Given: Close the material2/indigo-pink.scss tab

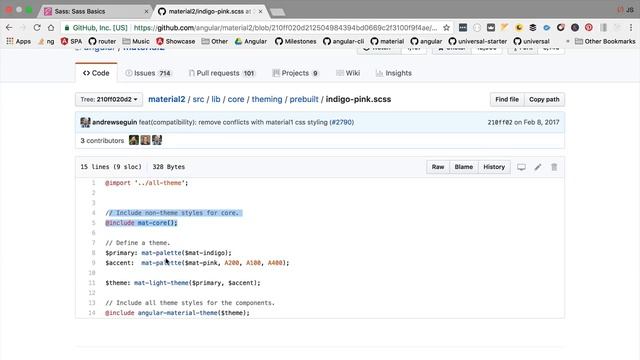Looking at the screenshot, I should 260,11.
